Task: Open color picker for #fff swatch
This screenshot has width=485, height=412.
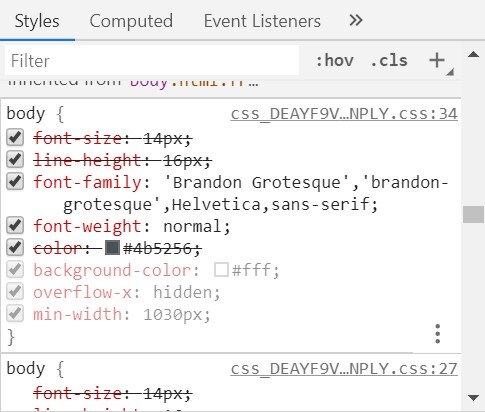Action: 221,270
